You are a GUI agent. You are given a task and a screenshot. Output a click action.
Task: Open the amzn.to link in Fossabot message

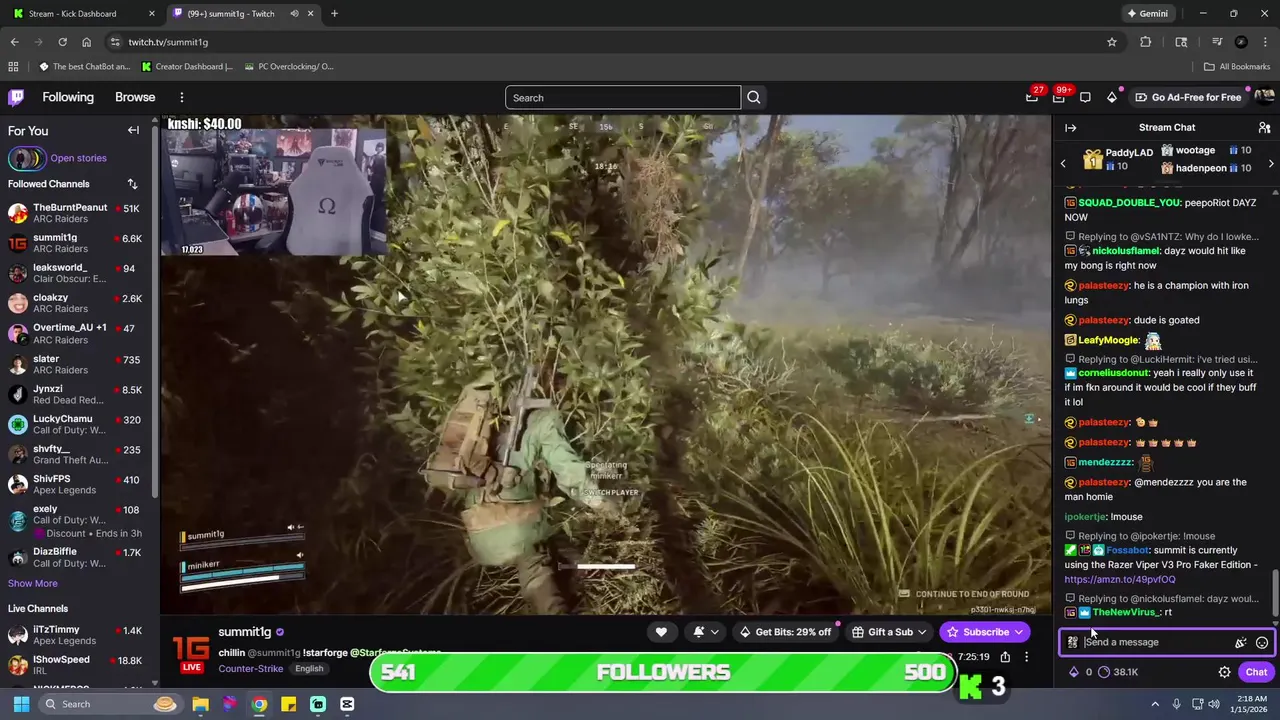pos(1120,579)
